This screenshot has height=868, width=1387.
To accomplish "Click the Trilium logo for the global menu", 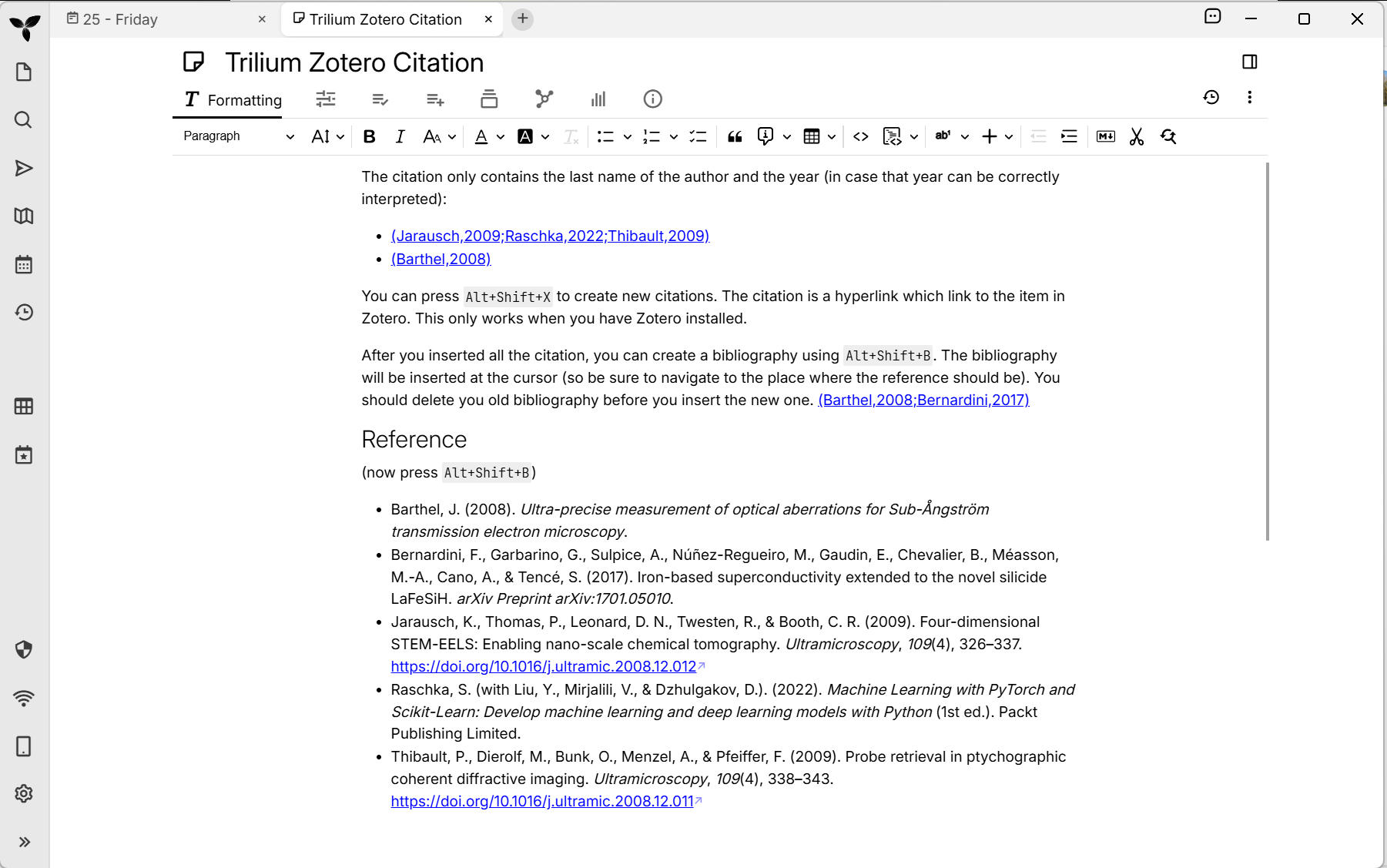I will point(25,27).
